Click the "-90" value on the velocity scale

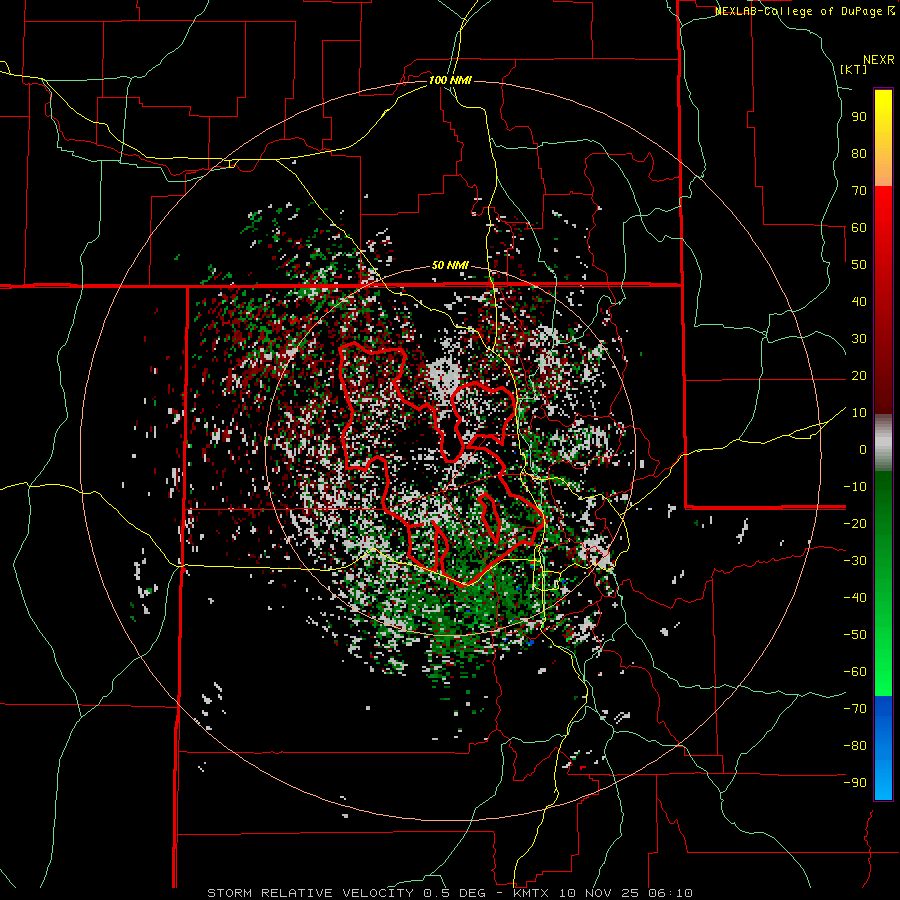pos(855,783)
